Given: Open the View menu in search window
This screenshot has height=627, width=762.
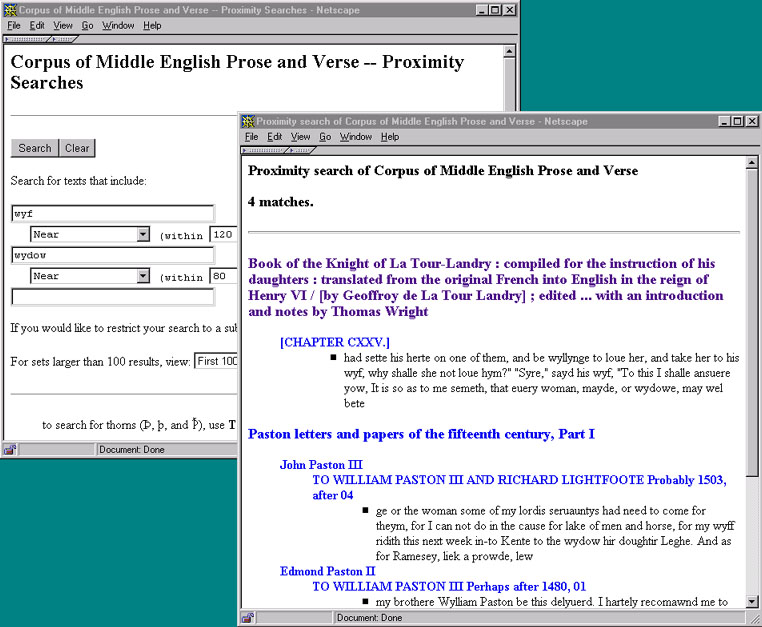Looking at the screenshot, I should 63,25.
